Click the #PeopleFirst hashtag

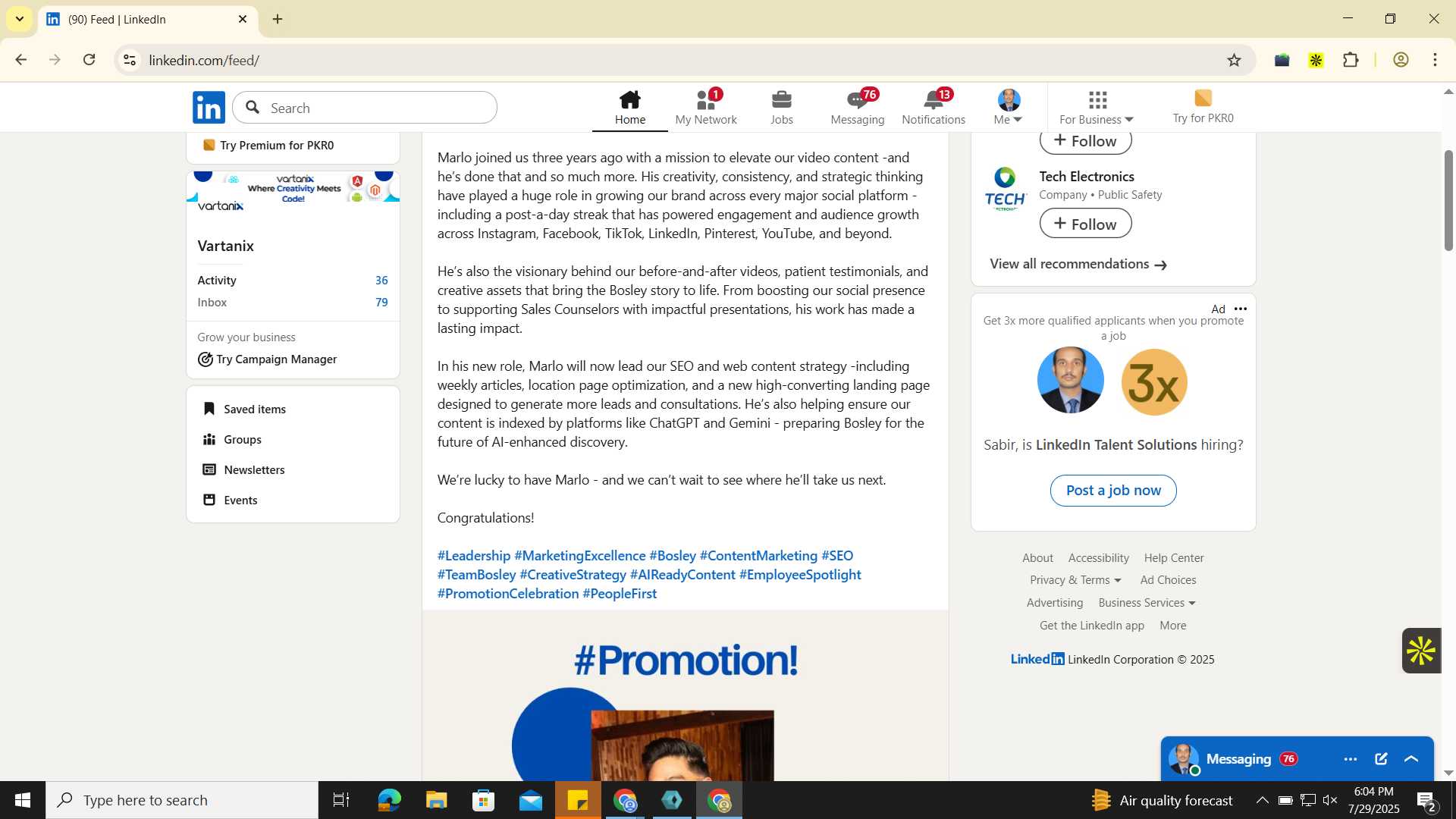[620, 594]
